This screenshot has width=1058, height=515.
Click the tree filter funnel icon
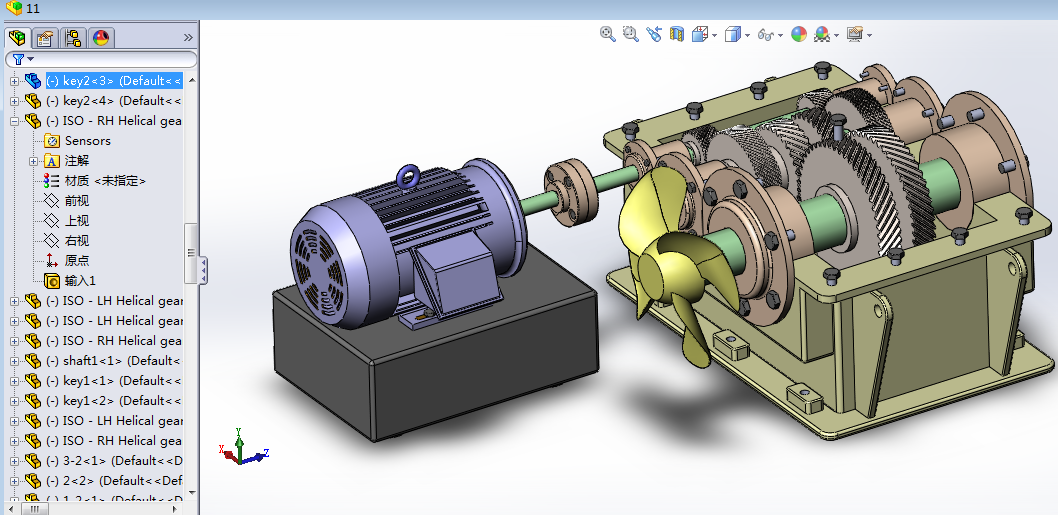(x=18, y=59)
